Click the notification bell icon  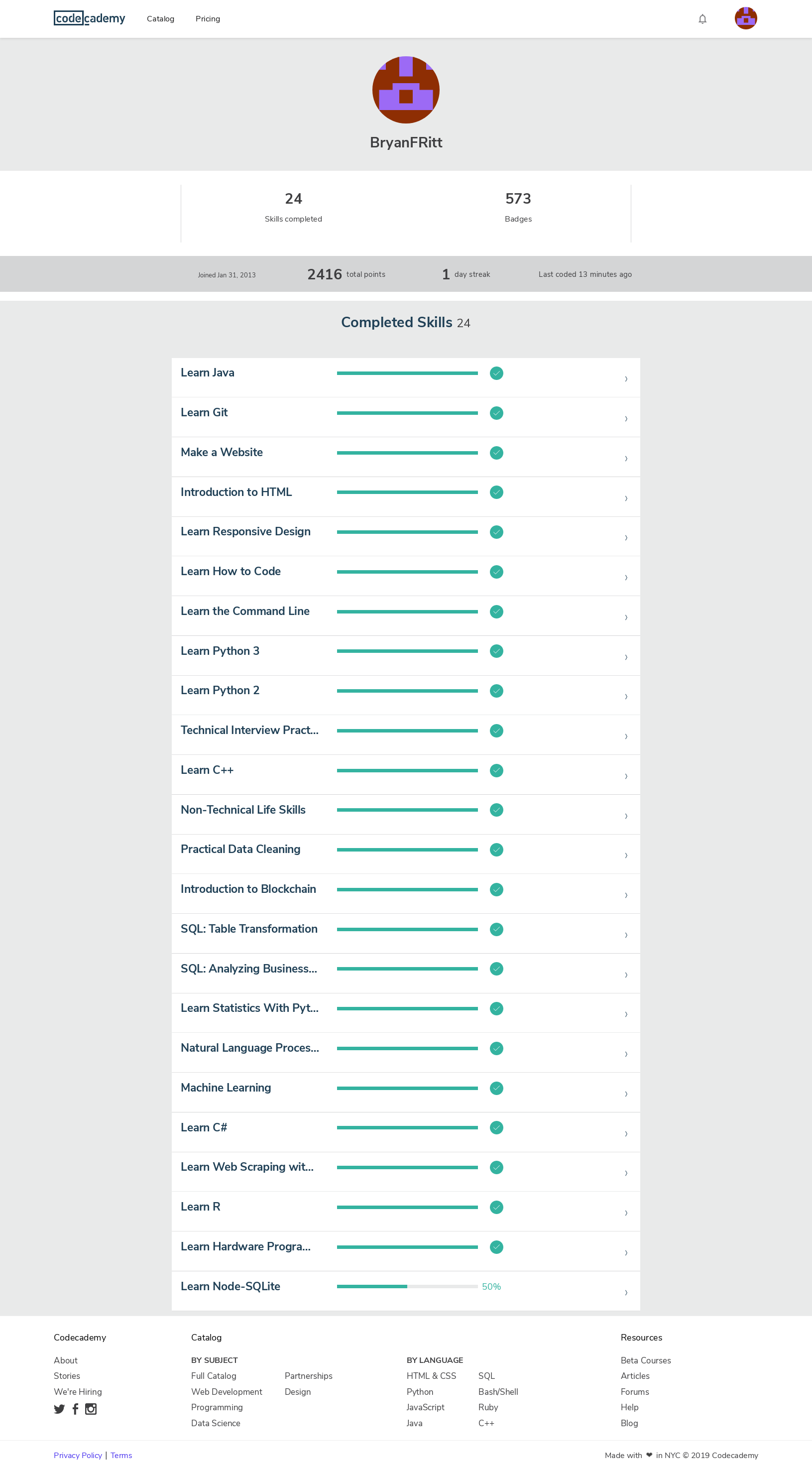[702, 19]
